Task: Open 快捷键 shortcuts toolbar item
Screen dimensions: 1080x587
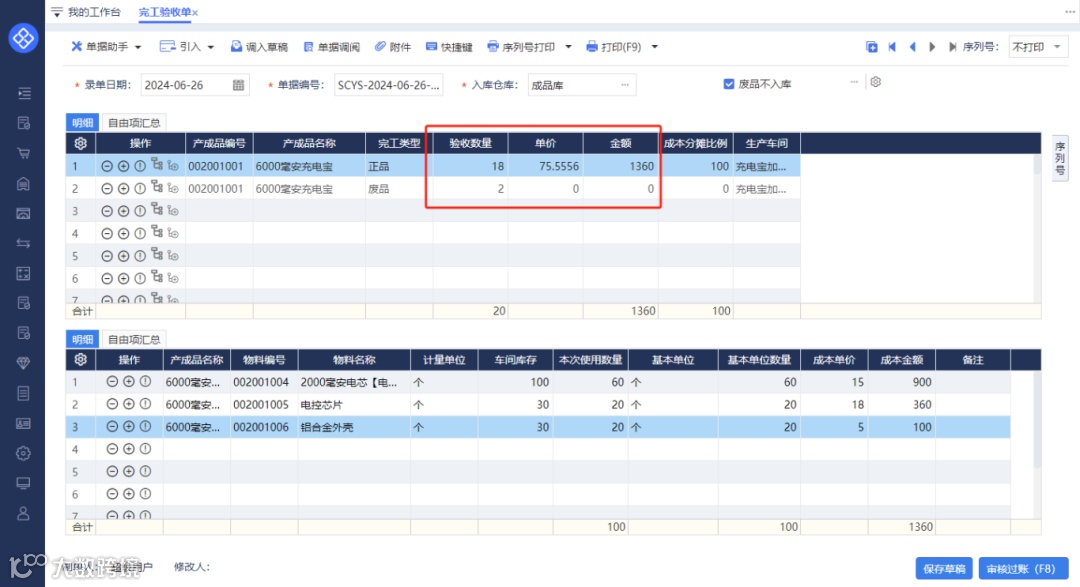Action: [x=449, y=47]
